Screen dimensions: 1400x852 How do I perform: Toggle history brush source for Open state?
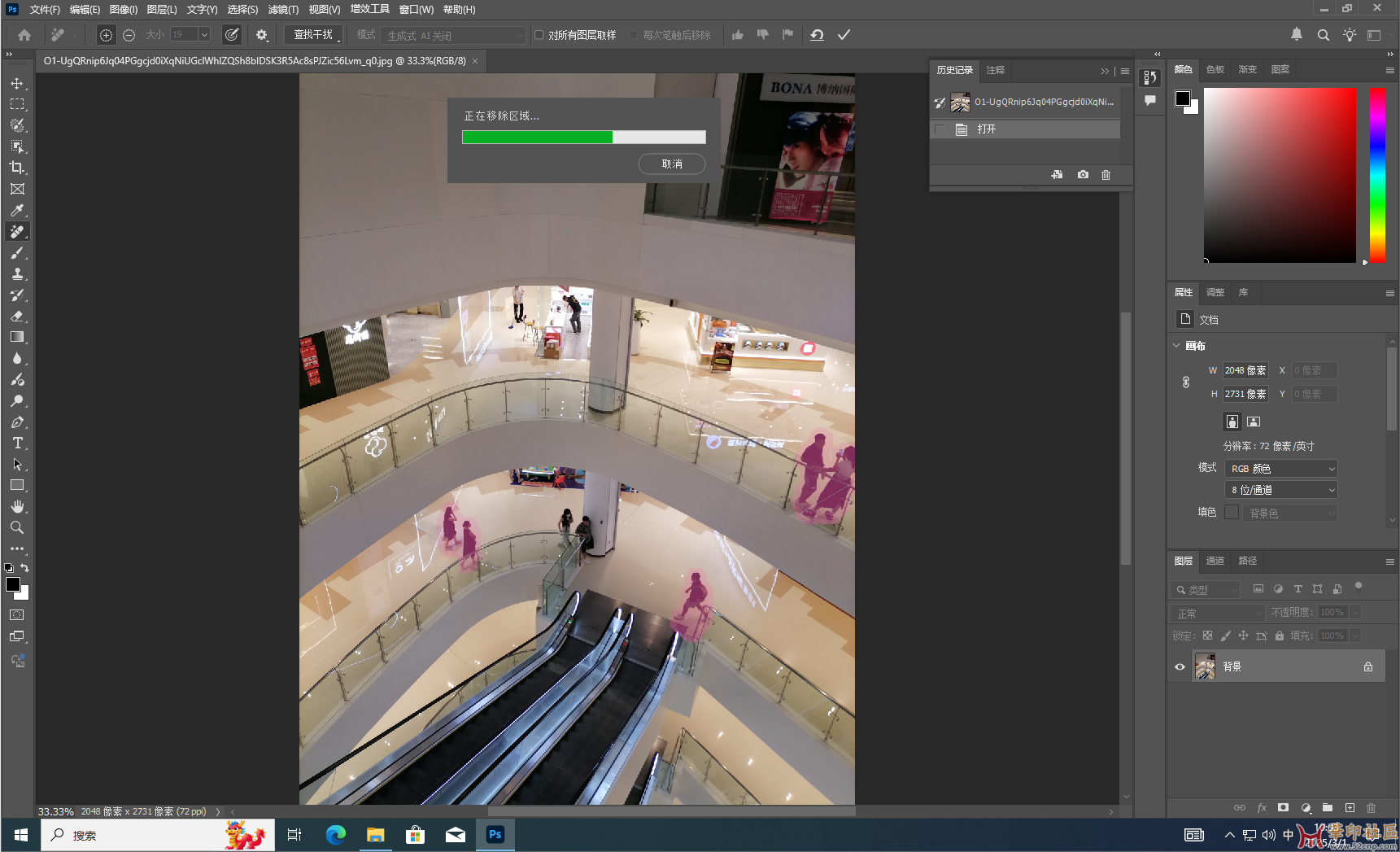(940, 129)
